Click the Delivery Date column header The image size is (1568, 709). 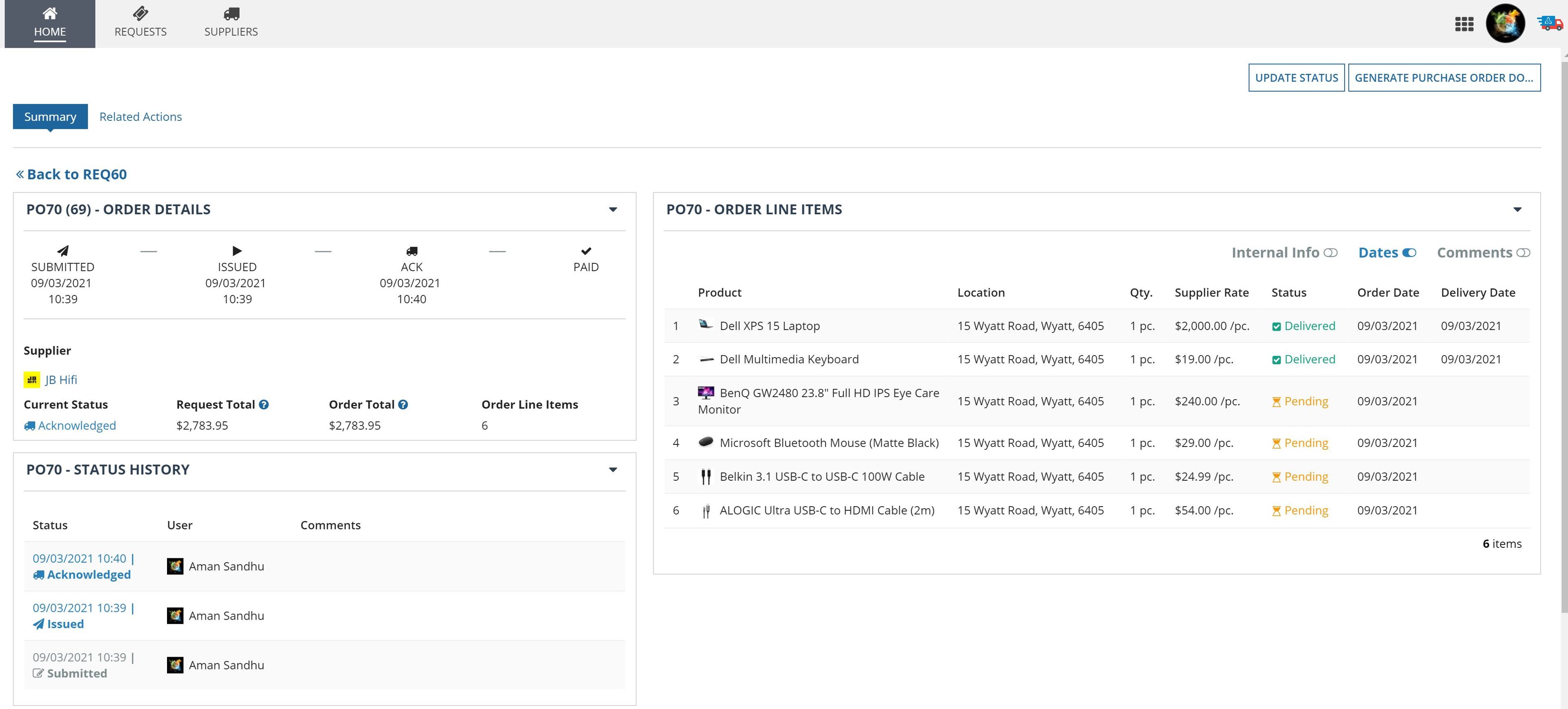coord(1478,292)
